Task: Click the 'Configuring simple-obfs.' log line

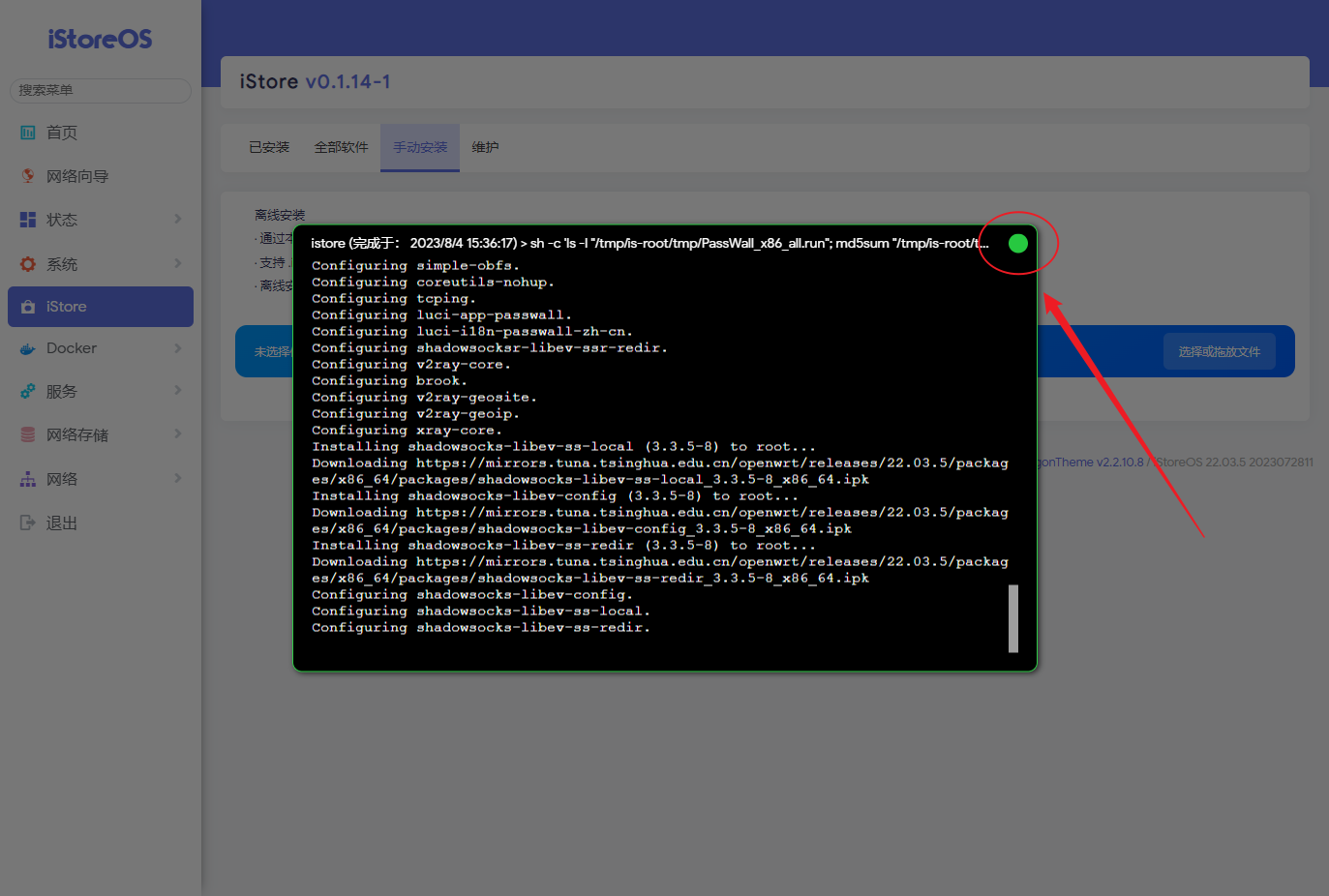Action: [415, 265]
